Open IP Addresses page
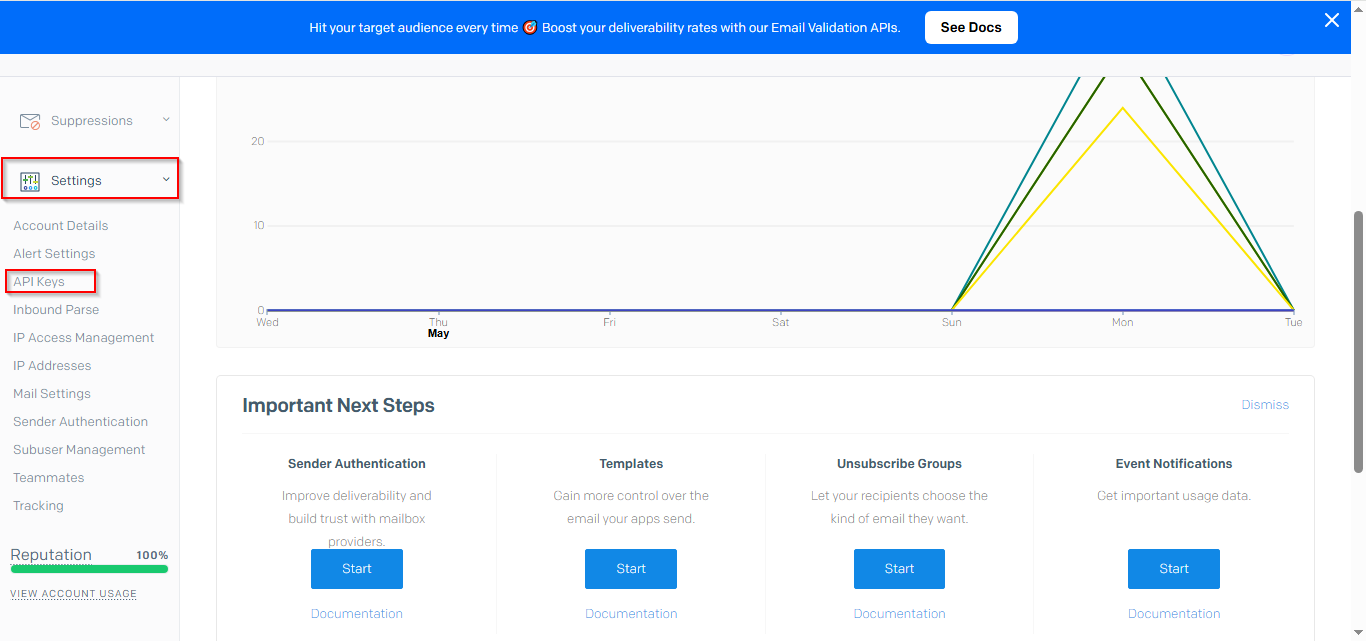 point(52,366)
